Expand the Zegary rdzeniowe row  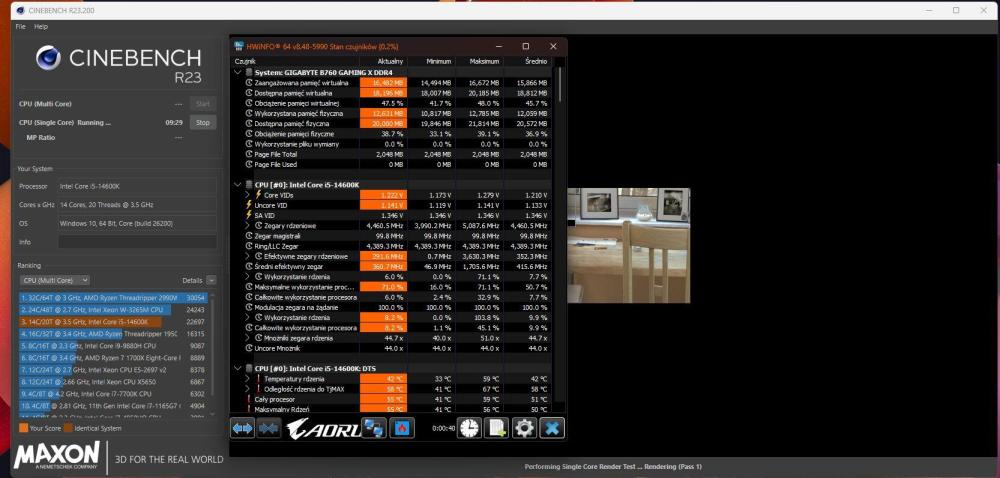[248, 226]
